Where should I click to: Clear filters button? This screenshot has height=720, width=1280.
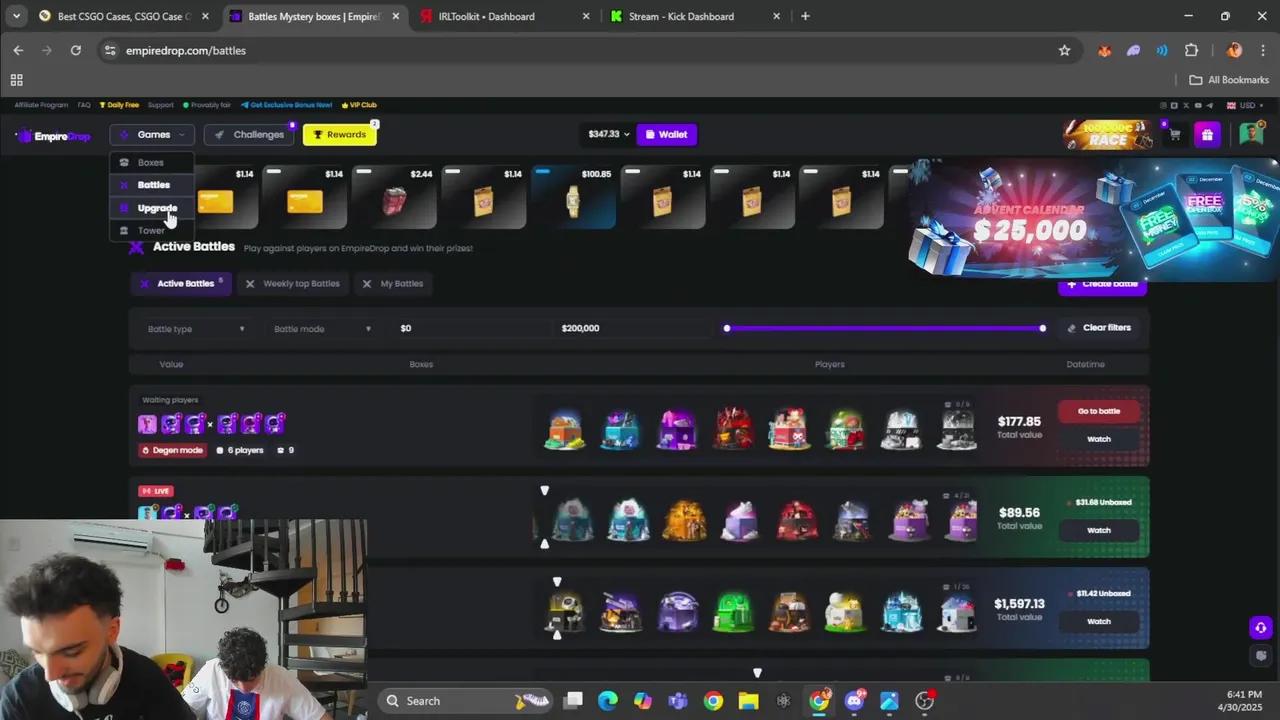1098,328
